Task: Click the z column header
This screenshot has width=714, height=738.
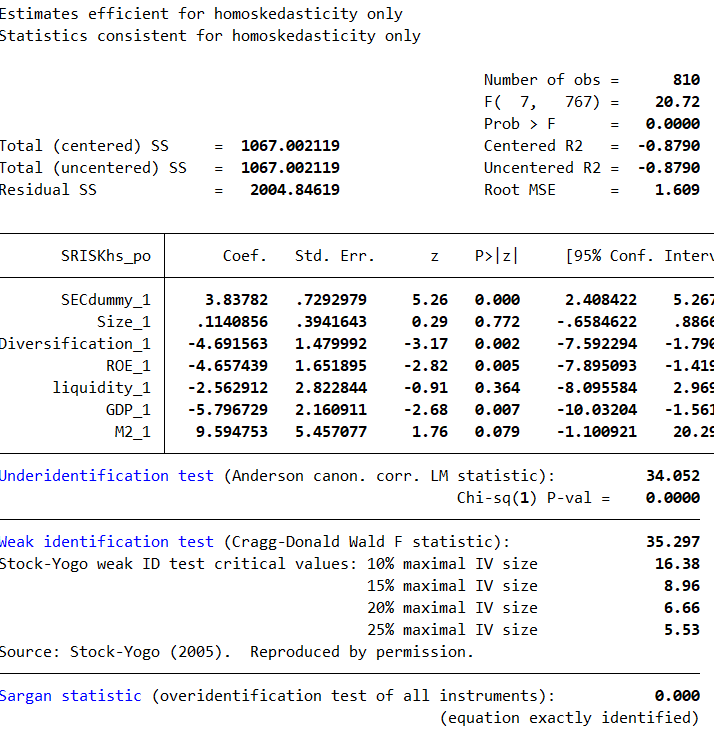Action: point(434,256)
